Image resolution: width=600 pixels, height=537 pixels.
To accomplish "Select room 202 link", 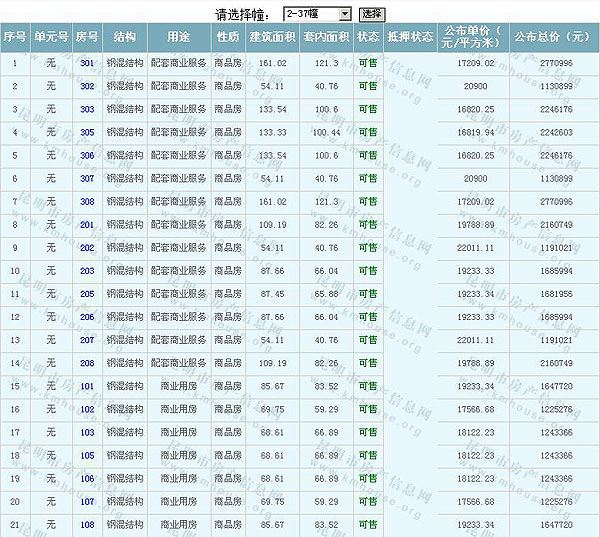I will [x=87, y=247].
